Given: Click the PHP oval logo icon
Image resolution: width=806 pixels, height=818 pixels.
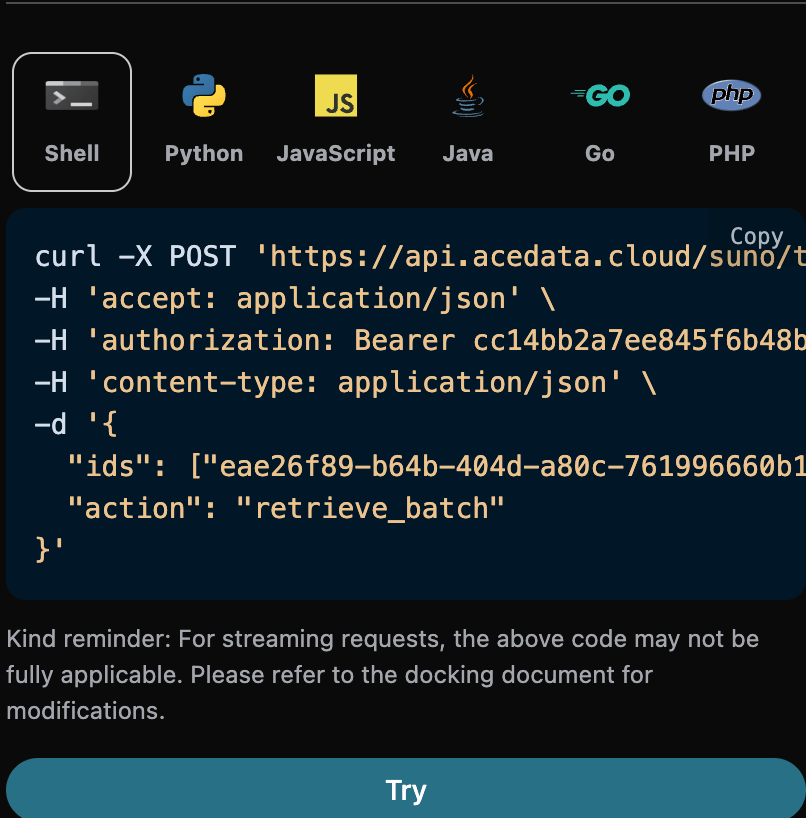Looking at the screenshot, I should [x=731, y=96].
